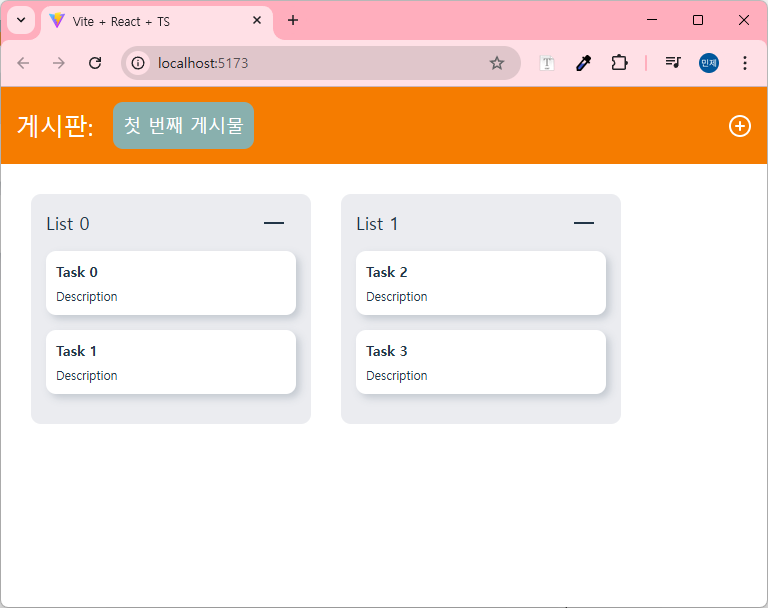Open the Task 0 card
Image resolution: width=768 pixels, height=608 pixels.
point(171,283)
